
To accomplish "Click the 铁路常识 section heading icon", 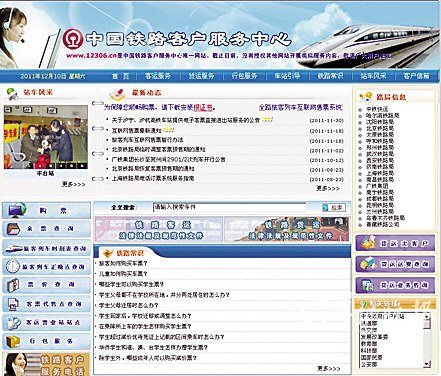I will (108, 253).
